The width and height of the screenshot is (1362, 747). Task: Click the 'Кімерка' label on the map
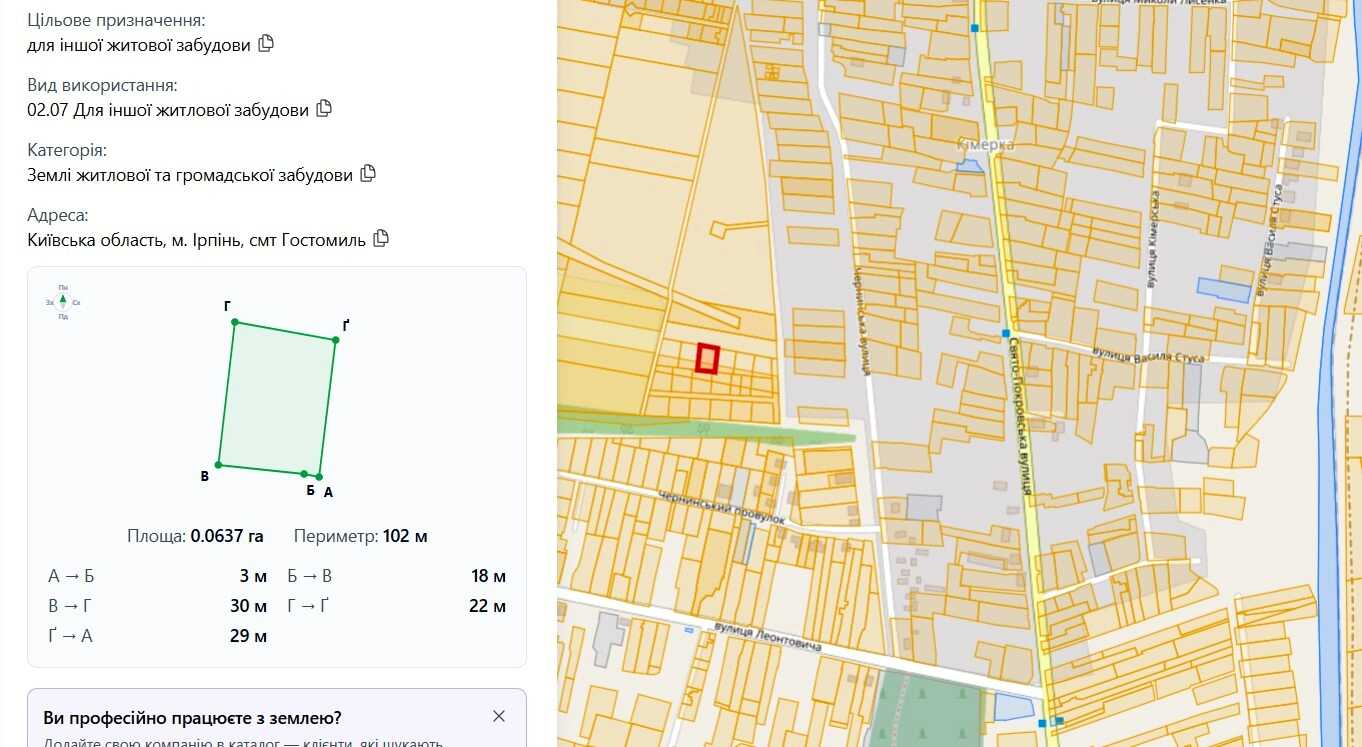click(985, 145)
